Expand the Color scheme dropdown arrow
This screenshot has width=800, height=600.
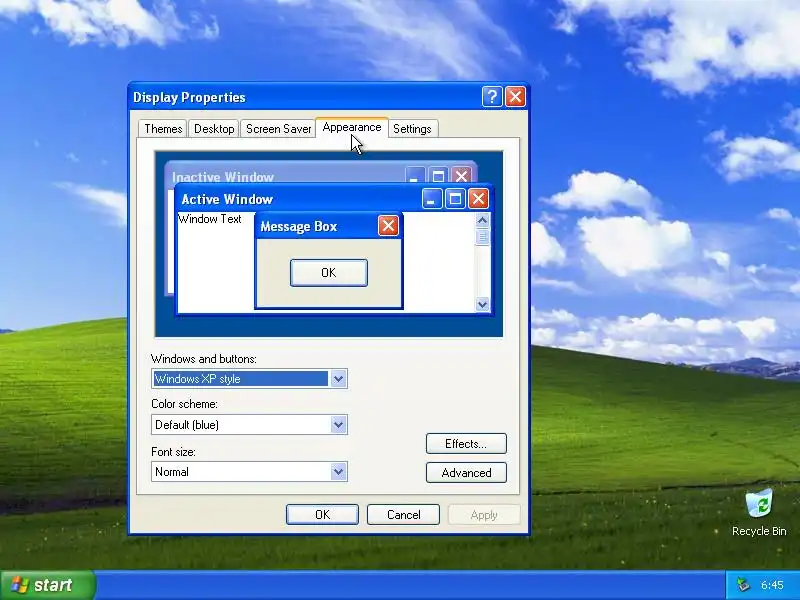click(x=338, y=424)
